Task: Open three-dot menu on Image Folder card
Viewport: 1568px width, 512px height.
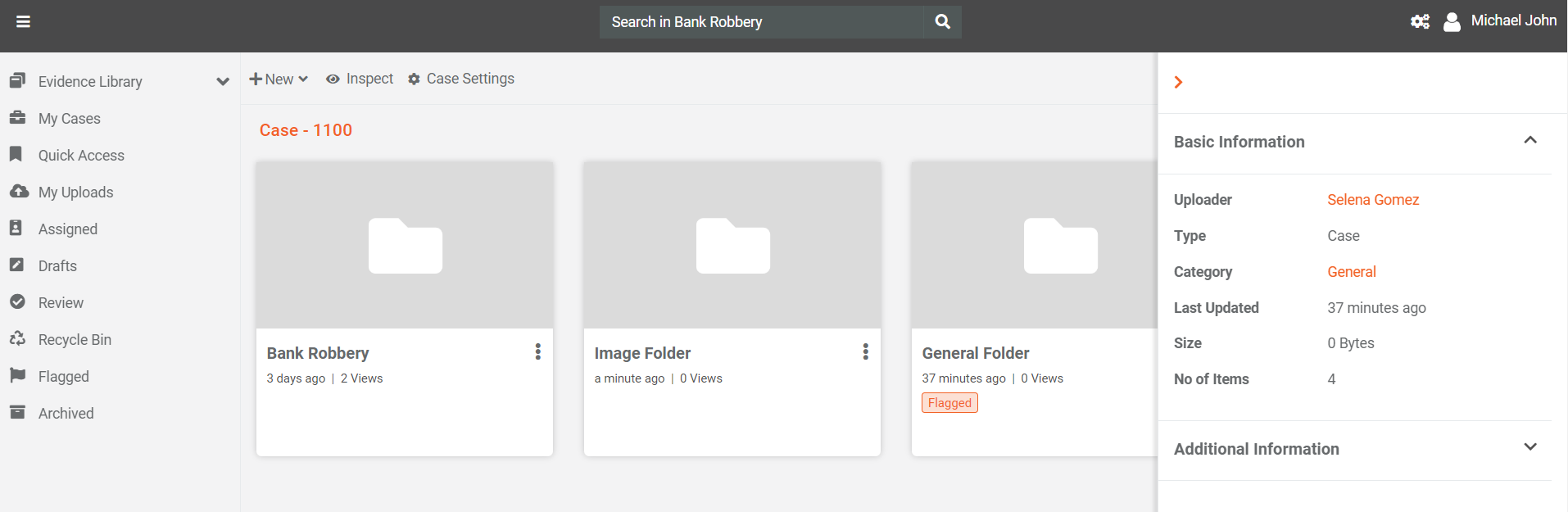Action: [x=865, y=352]
